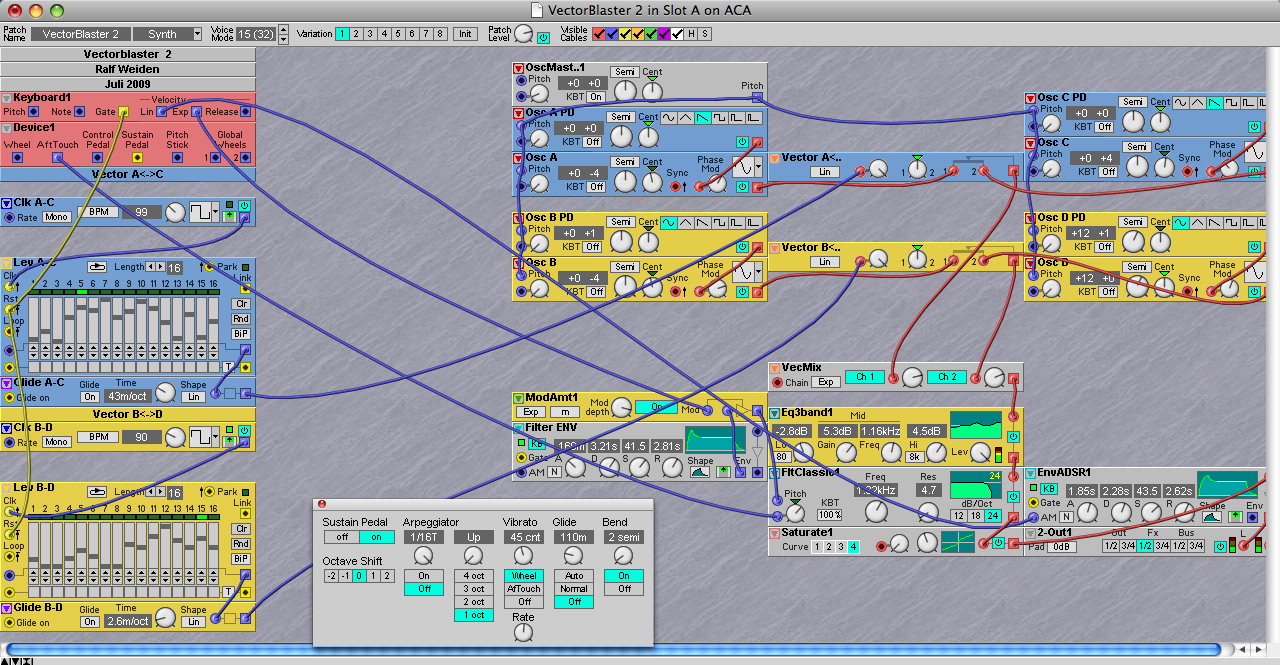Toggle Saturate1 bypass power icon
1280x665 pixels.
click(x=998, y=543)
